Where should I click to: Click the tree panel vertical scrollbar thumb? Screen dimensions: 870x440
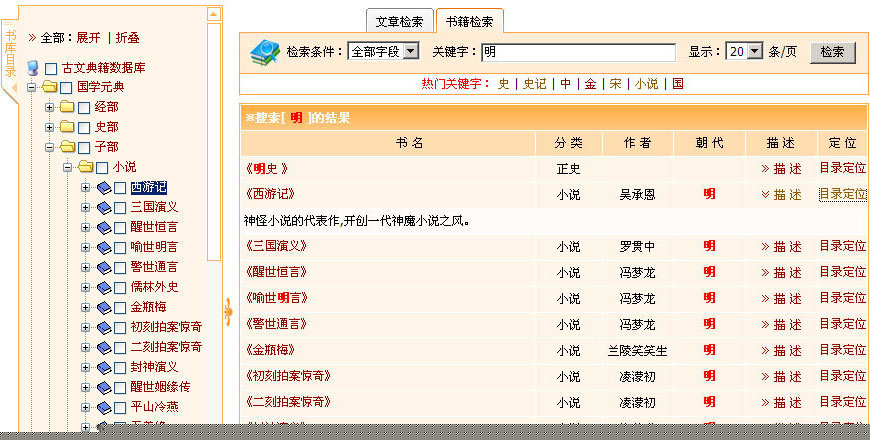tap(214, 141)
